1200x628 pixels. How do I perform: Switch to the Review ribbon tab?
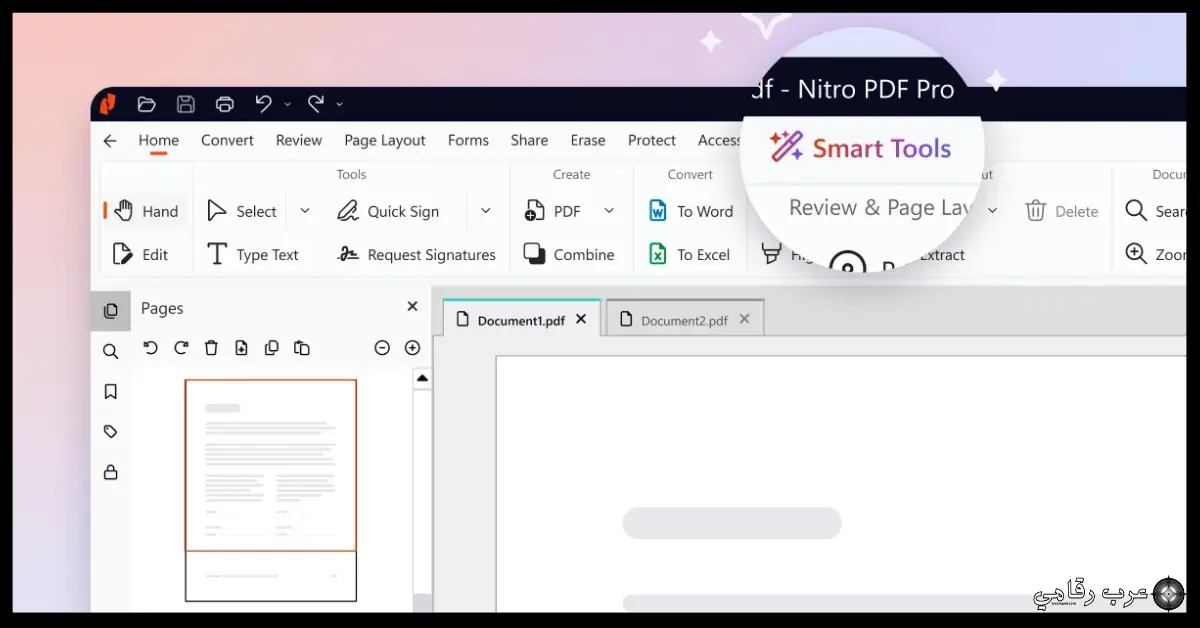[x=298, y=140]
